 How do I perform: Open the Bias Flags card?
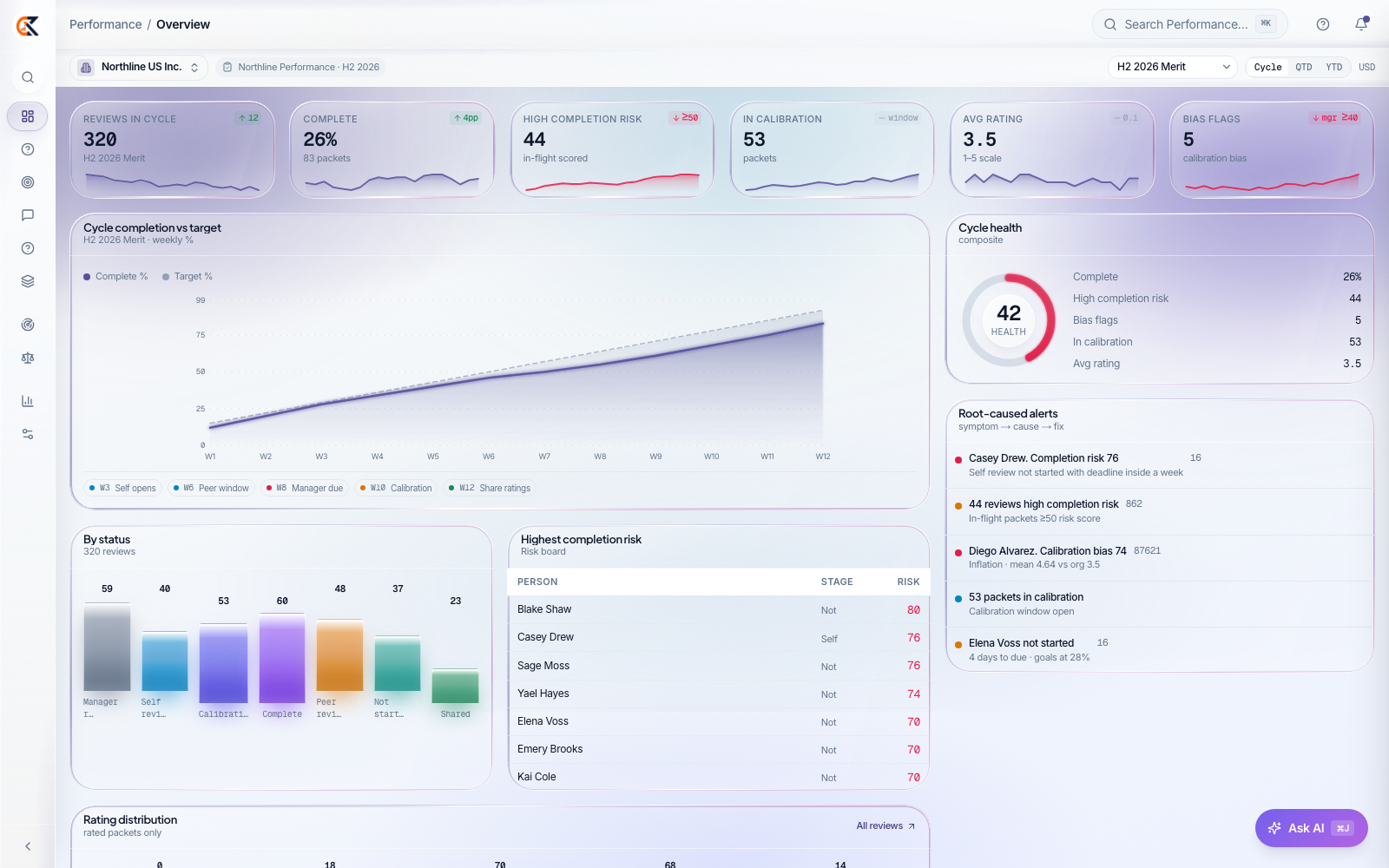point(1272,150)
